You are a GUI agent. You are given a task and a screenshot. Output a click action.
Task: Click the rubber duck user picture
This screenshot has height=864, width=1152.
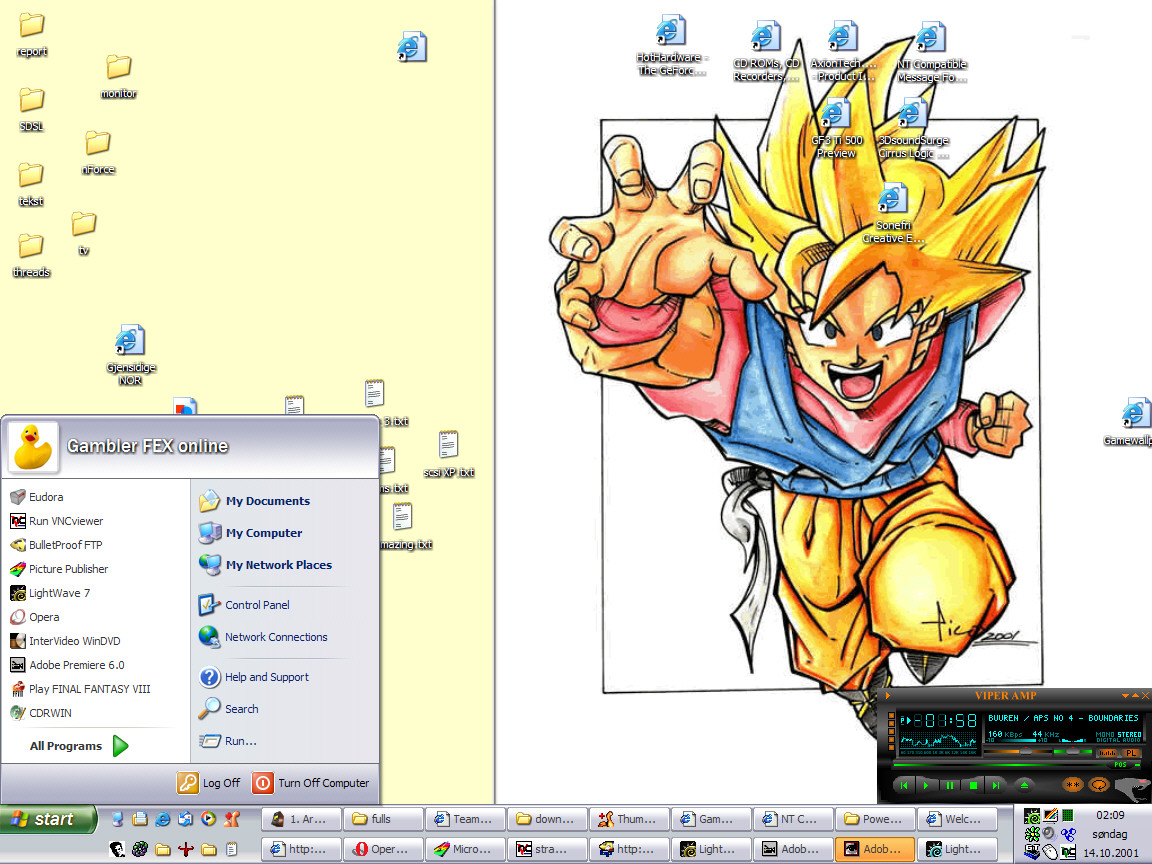[33, 447]
